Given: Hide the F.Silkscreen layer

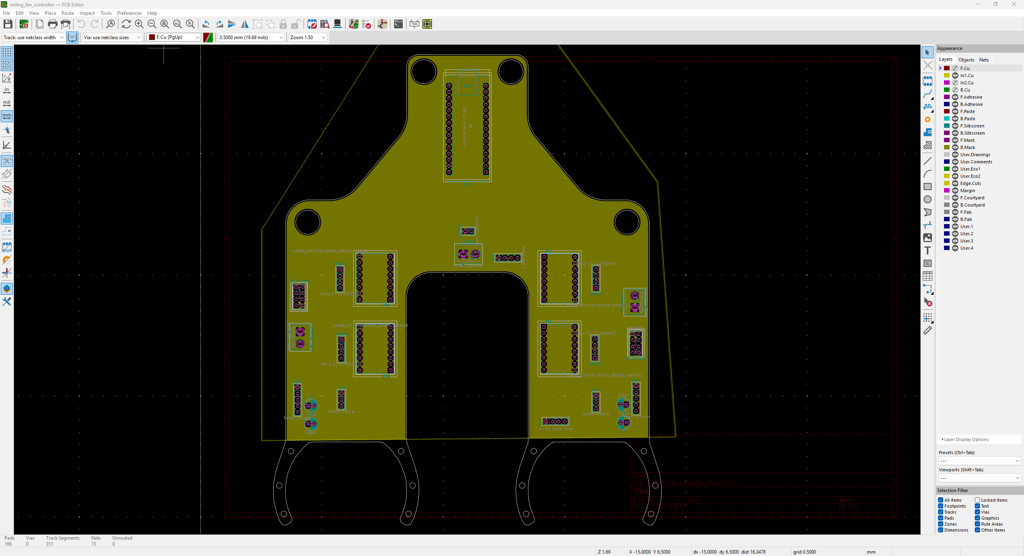Looking at the screenshot, I should [x=955, y=126].
